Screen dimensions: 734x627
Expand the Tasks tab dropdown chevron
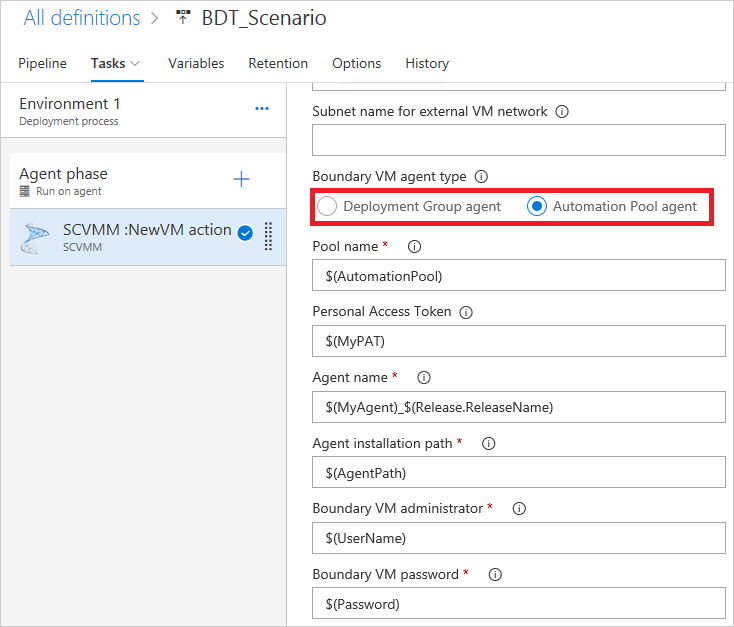click(x=135, y=63)
